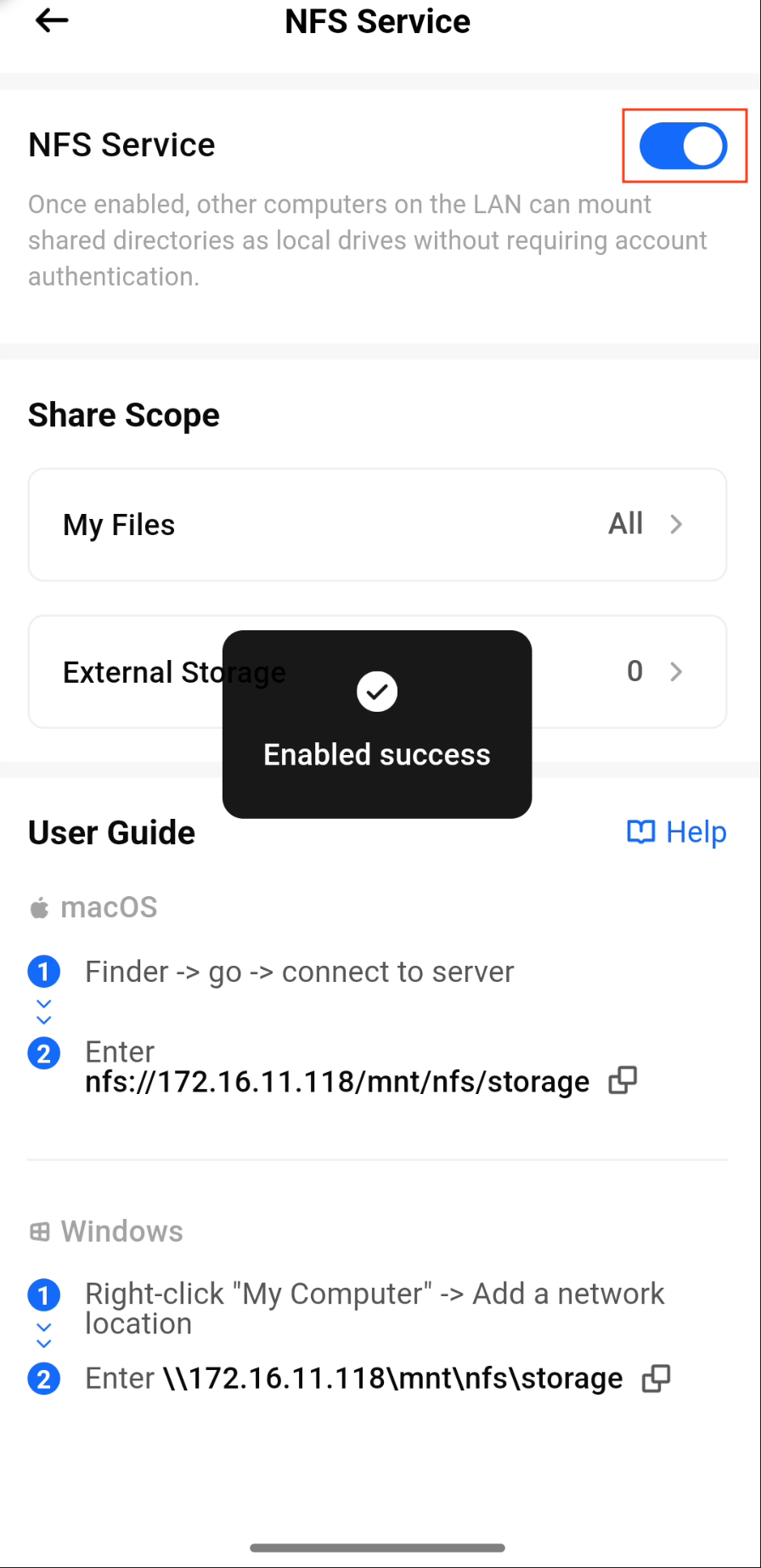Click the \\172.16.11.118\mnt\nfs\storage path text
This screenshot has height=1568, width=761.
[x=392, y=1378]
